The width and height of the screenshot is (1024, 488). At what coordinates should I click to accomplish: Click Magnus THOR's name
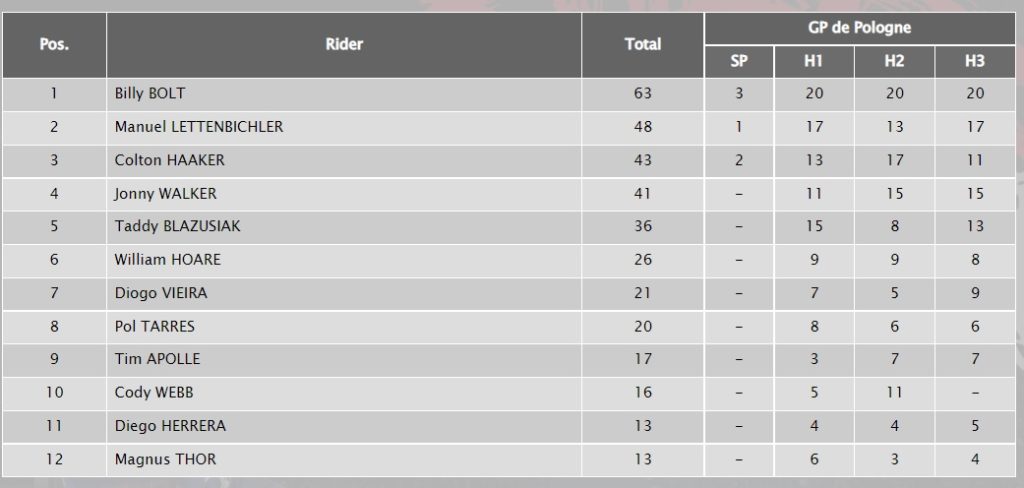(x=165, y=459)
